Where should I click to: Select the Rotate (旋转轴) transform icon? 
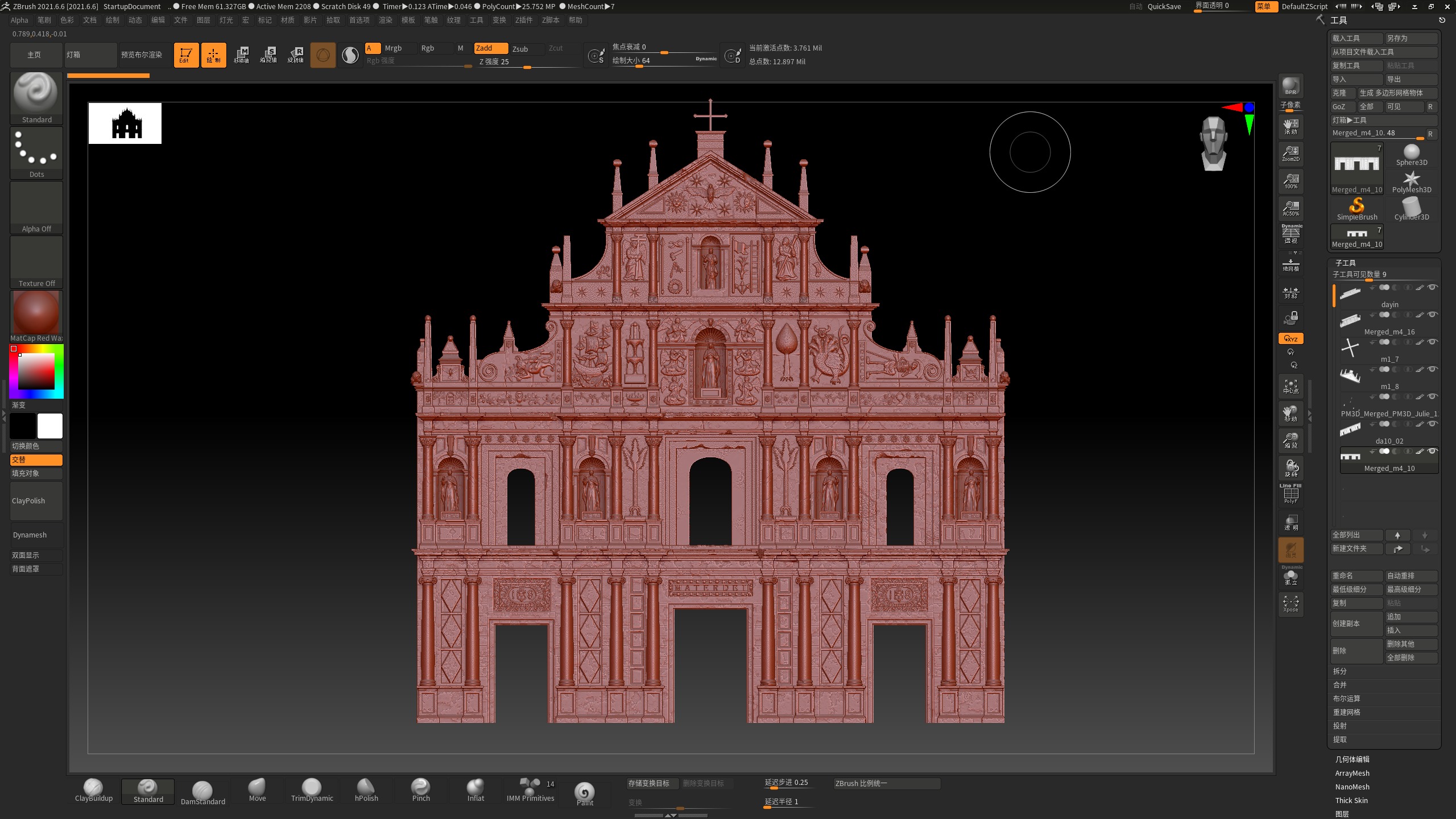click(296, 55)
